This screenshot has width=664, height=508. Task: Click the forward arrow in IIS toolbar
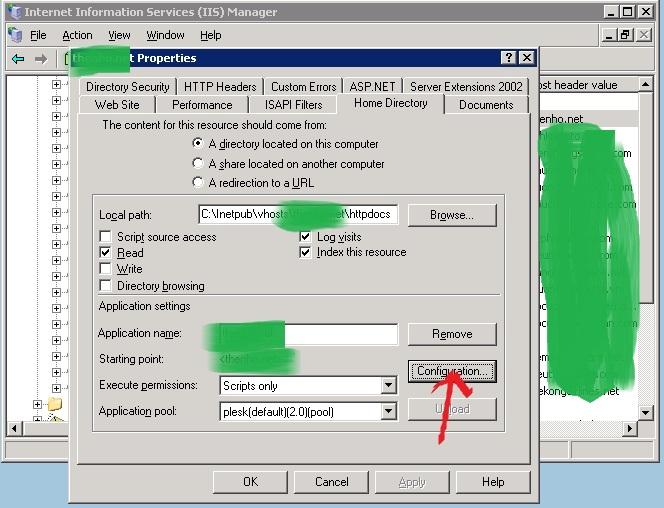(x=41, y=59)
